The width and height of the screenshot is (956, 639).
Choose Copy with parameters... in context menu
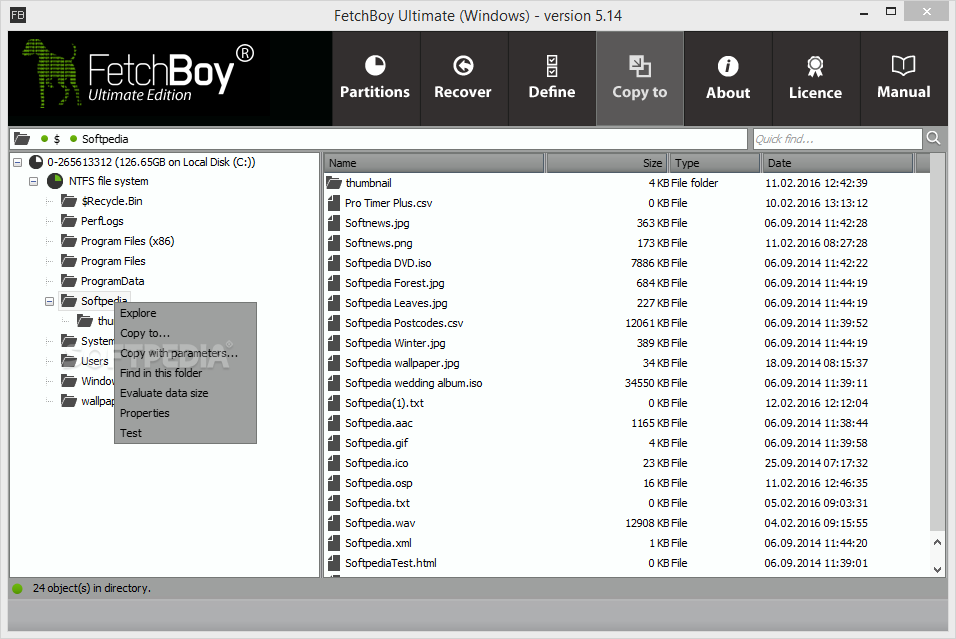coord(185,353)
